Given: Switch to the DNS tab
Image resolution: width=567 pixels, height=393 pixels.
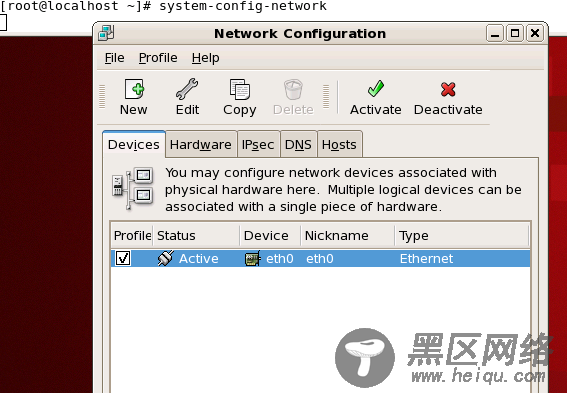Looking at the screenshot, I should (298, 144).
